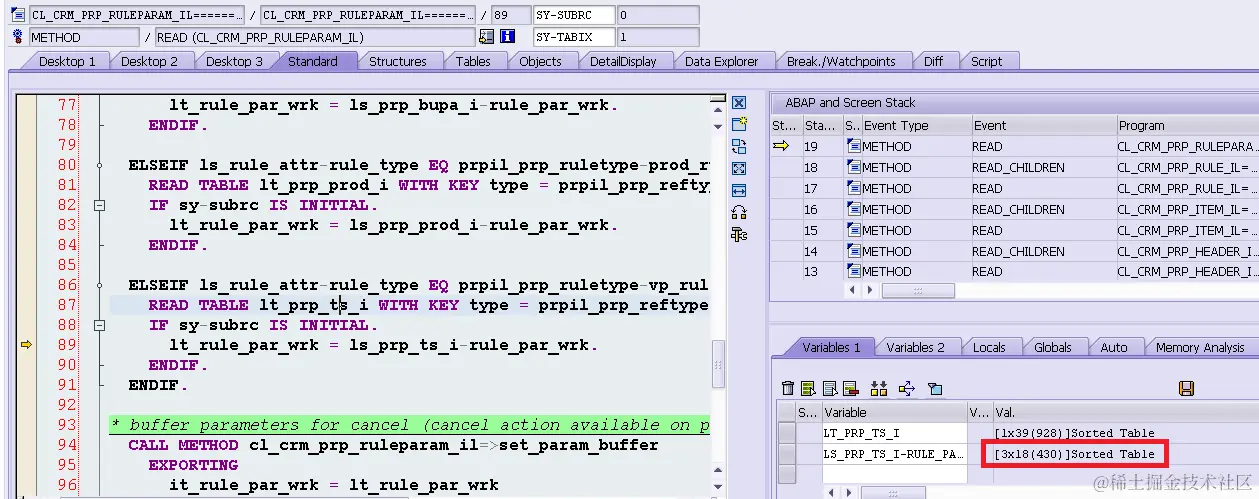Click the tools icon below the headset icon
1259x499 pixels.
pyautogui.click(x=739, y=235)
